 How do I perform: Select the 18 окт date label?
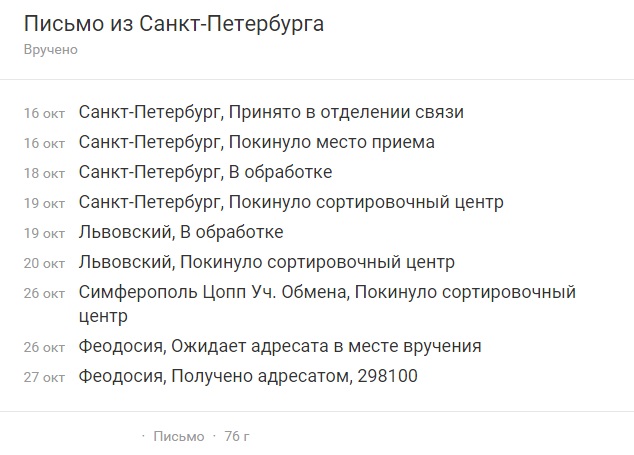(x=44, y=174)
